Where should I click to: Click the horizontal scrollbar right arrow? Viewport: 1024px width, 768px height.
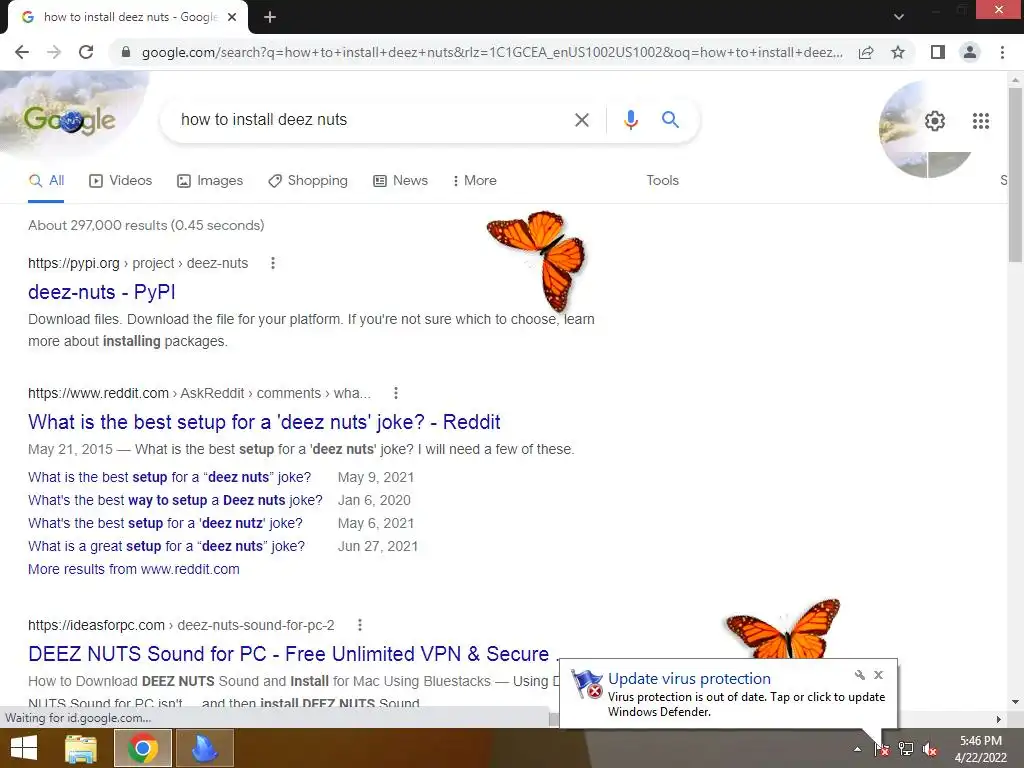[x=999, y=719]
